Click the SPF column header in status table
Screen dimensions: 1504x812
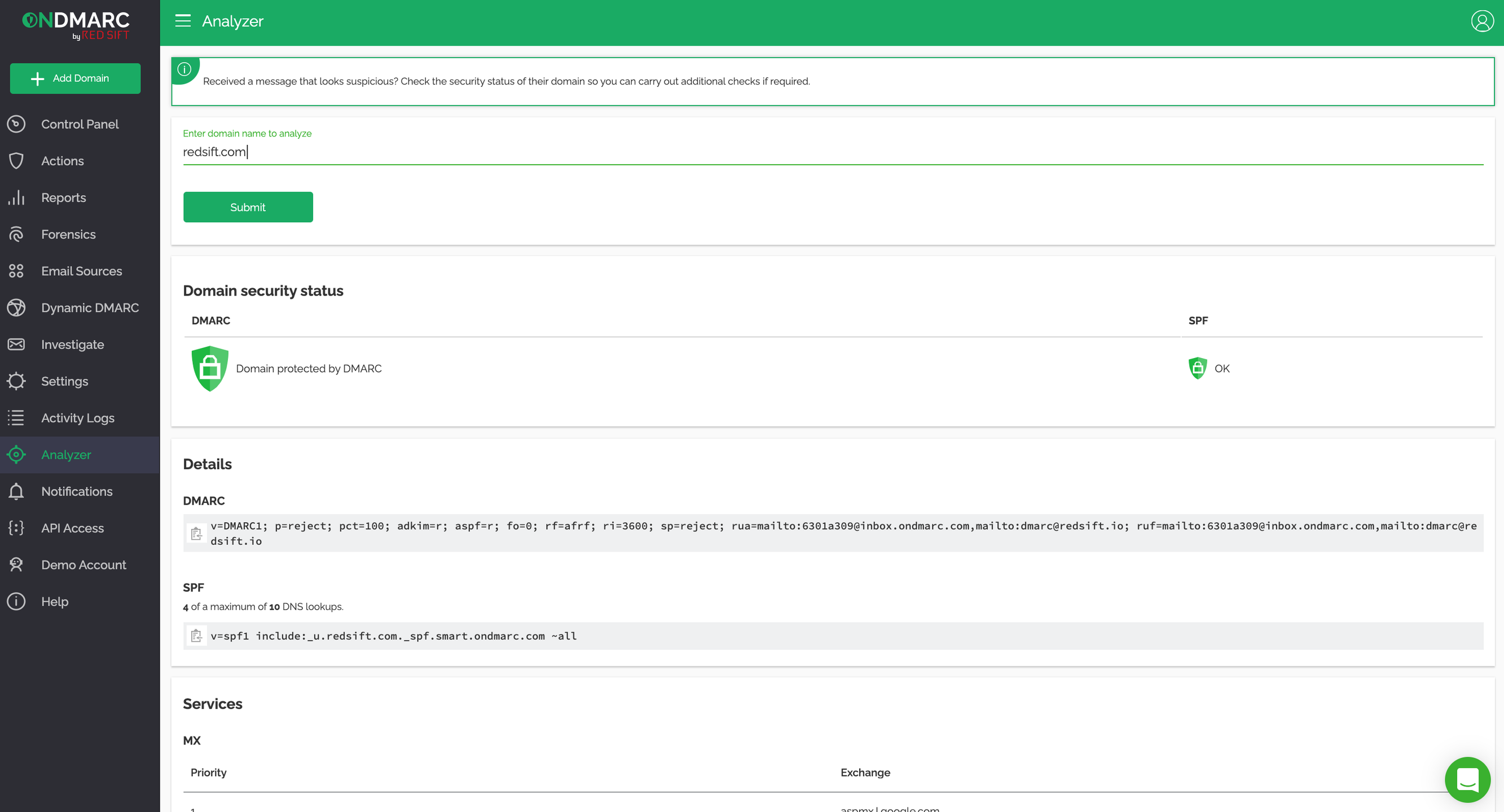(x=1198, y=320)
